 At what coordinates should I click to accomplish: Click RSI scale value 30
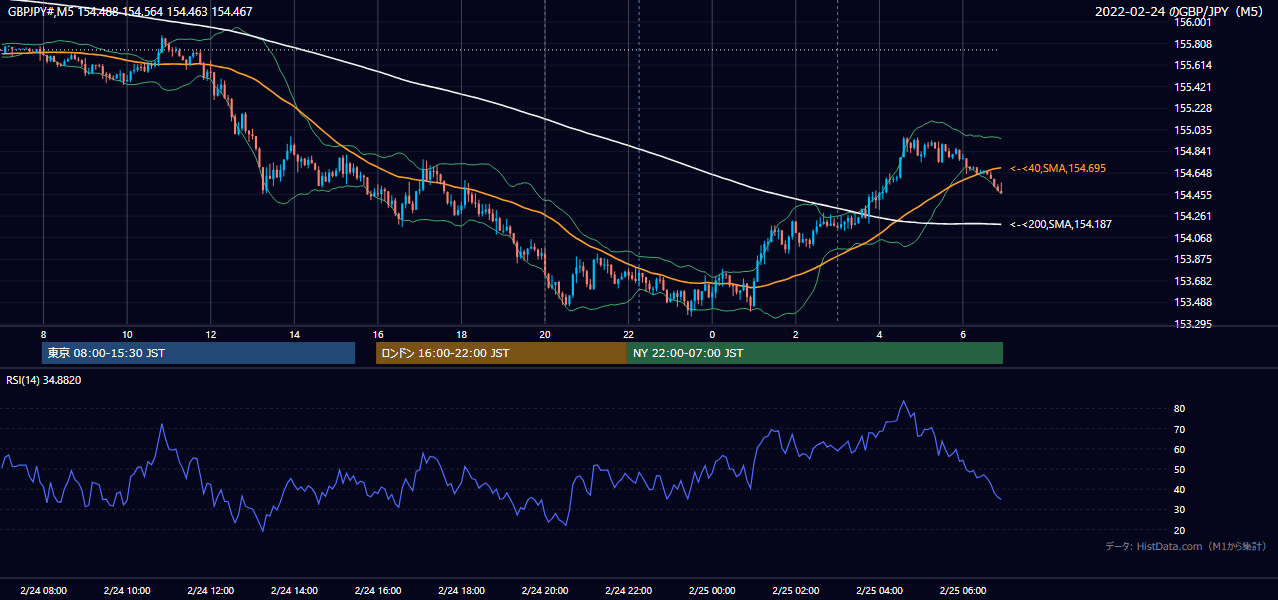(x=1180, y=510)
